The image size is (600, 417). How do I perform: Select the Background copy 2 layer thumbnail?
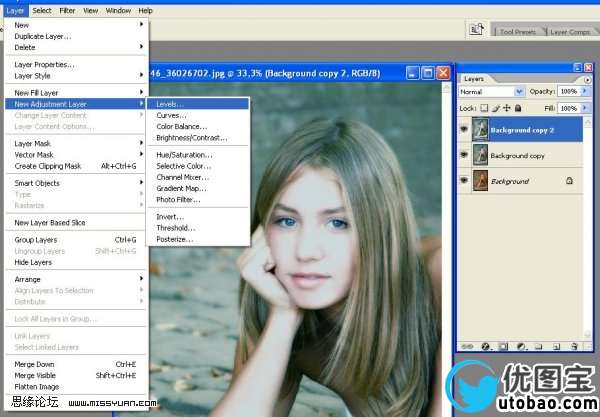[480, 129]
